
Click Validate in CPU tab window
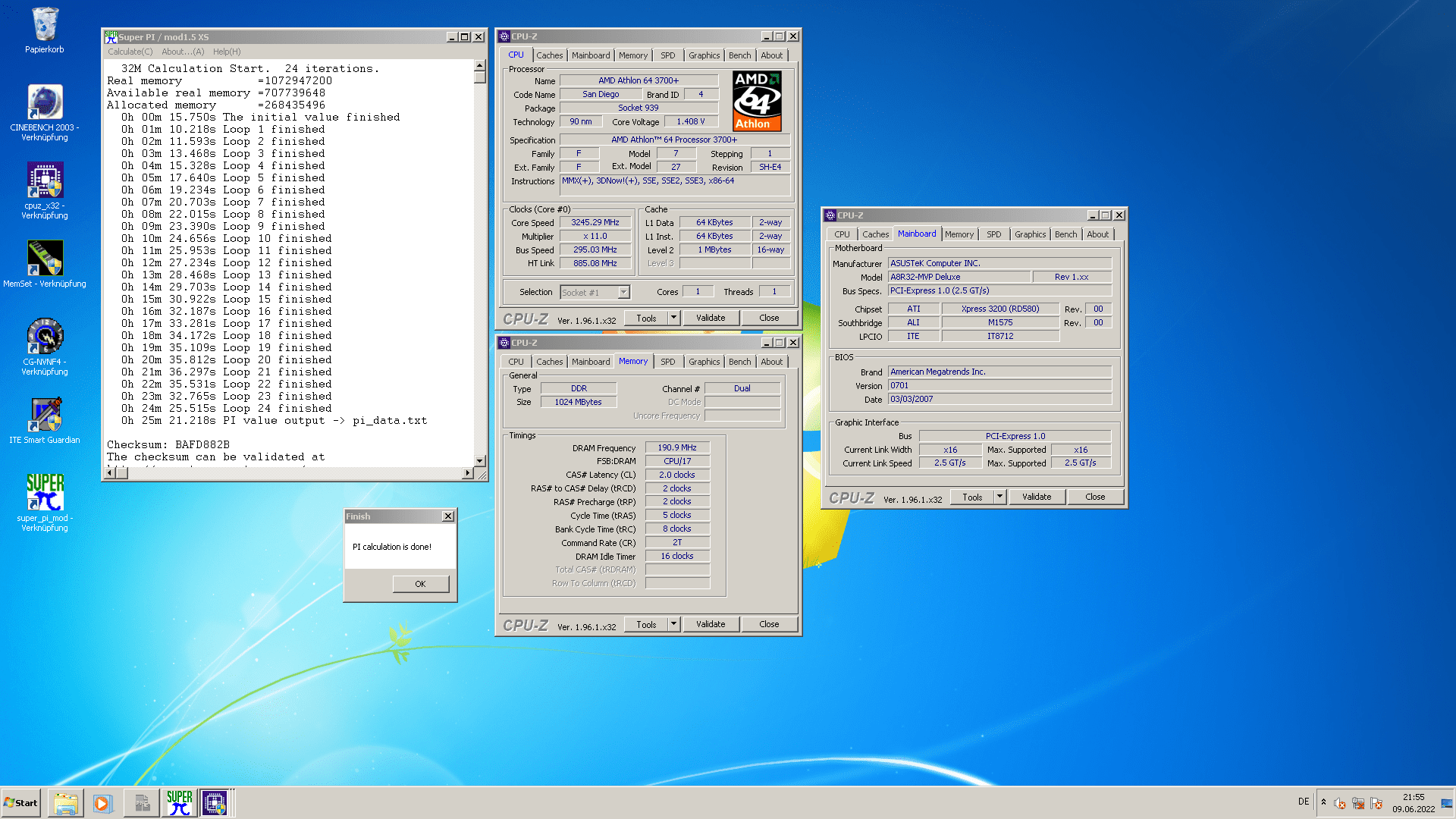[x=711, y=318]
